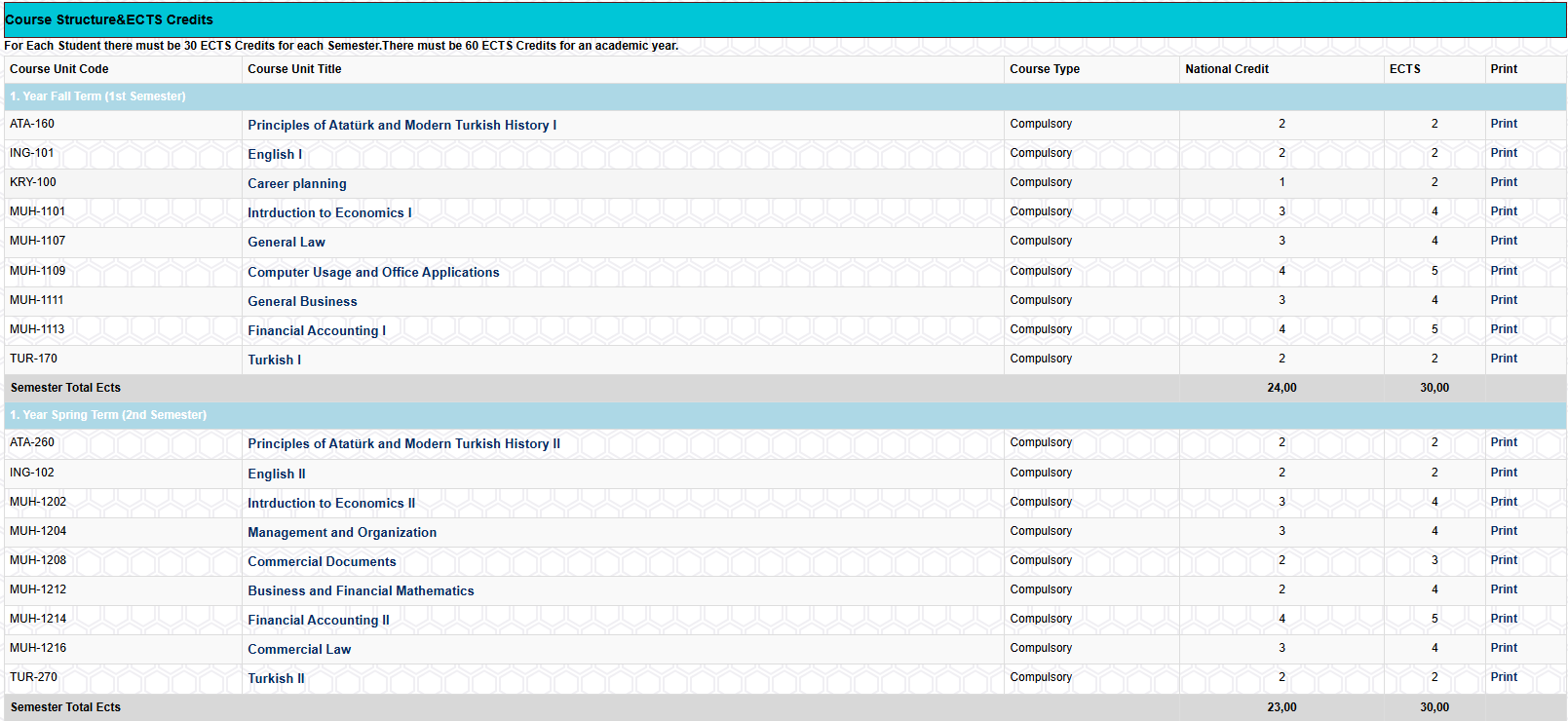Open Principles of Atatürk and Modern Turkish History I
The height and width of the screenshot is (721, 1568).
[x=402, y=126]
